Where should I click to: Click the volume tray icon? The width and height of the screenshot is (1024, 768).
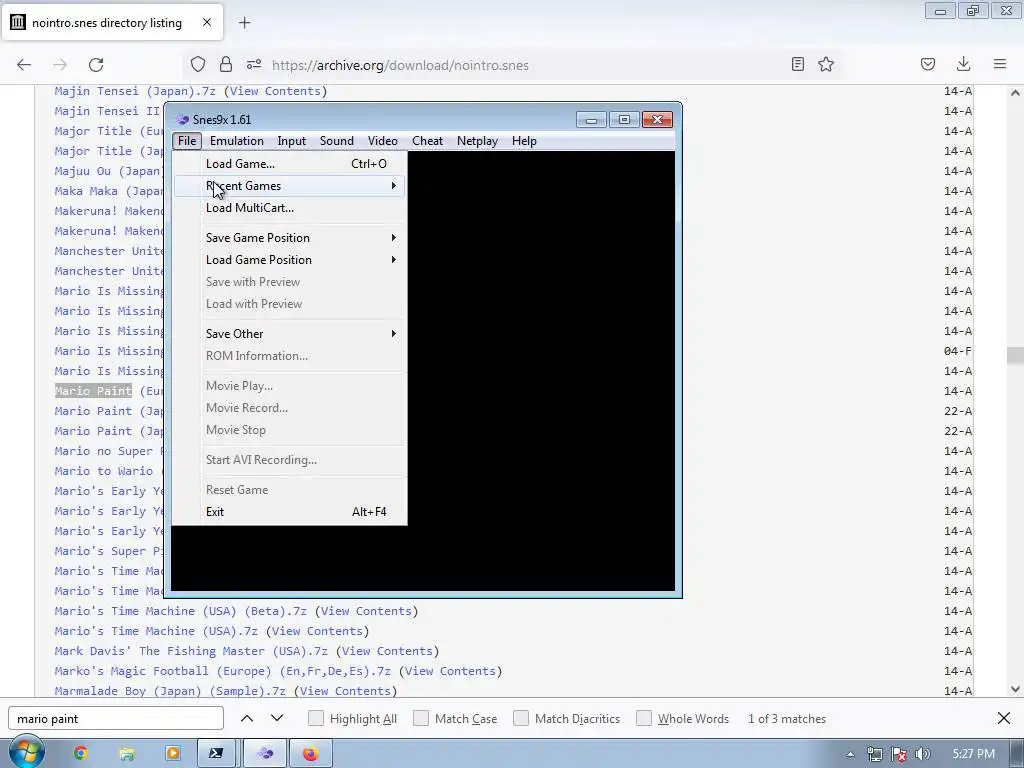tap(923, 754)
